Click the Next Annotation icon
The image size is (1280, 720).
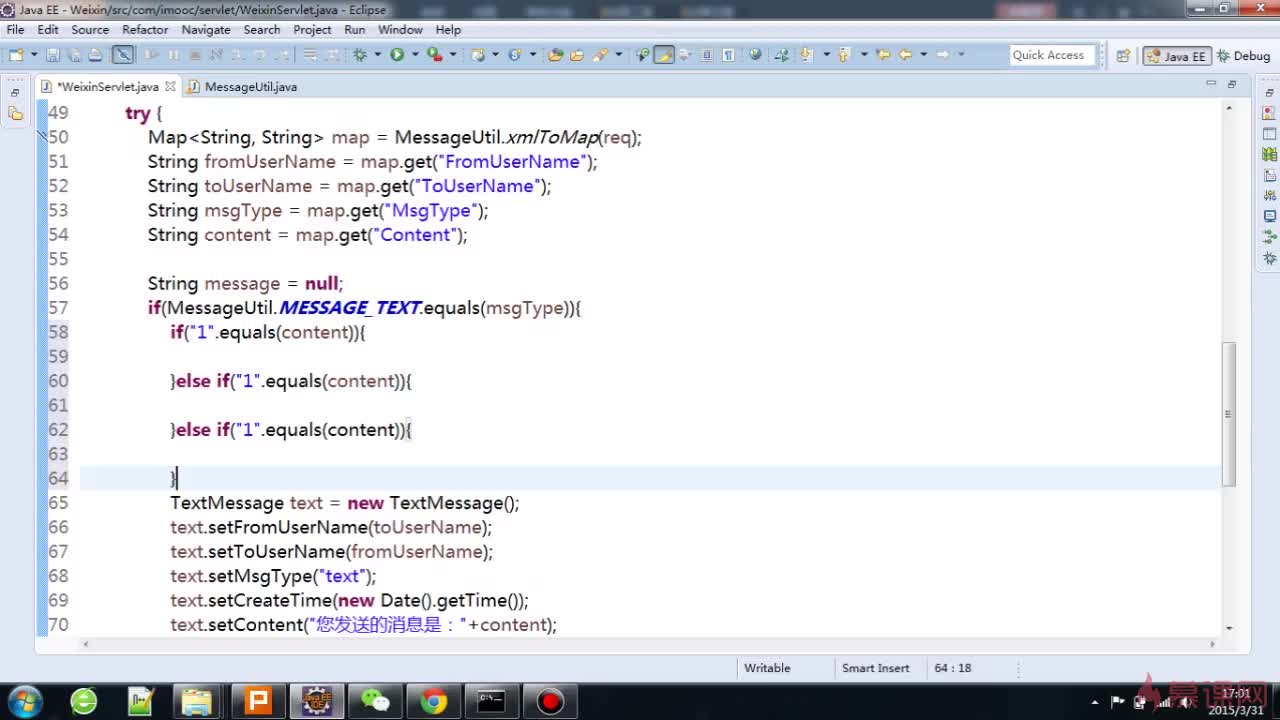(x=806, y=55)
